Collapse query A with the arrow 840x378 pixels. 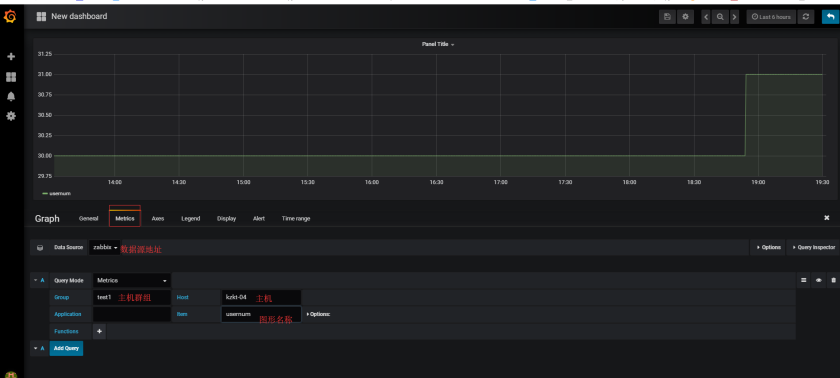point(36,280)
